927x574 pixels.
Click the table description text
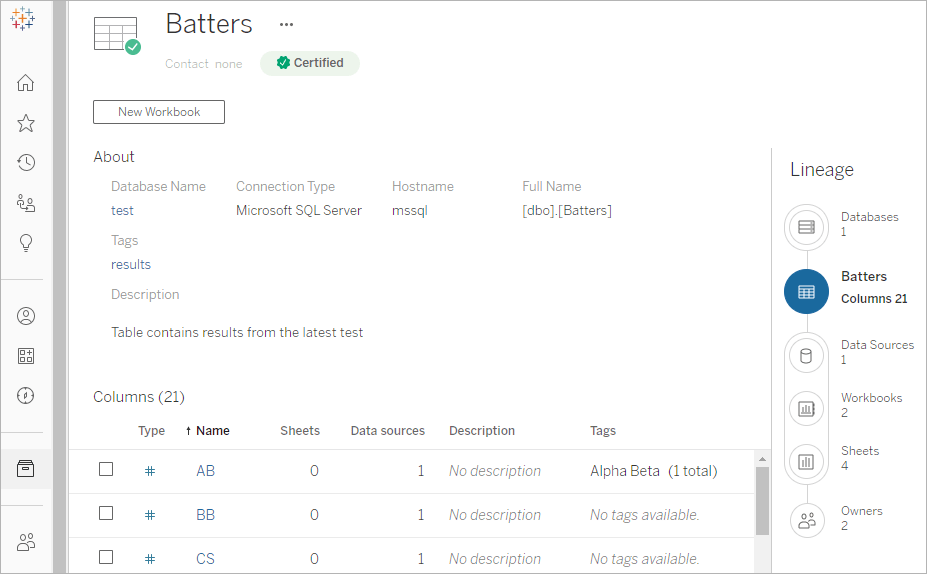(237, 332)
